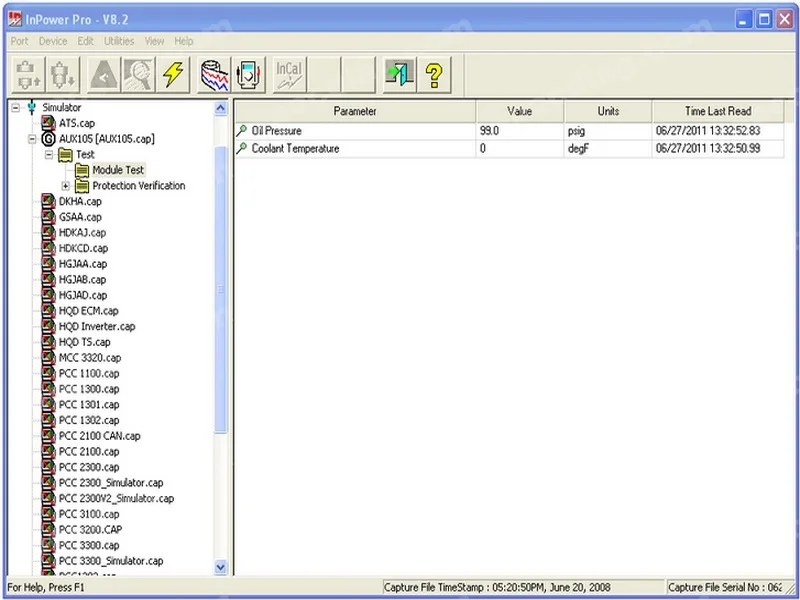
Task: Select PCC 2300.cap capture file
Action: pos(89,467)
